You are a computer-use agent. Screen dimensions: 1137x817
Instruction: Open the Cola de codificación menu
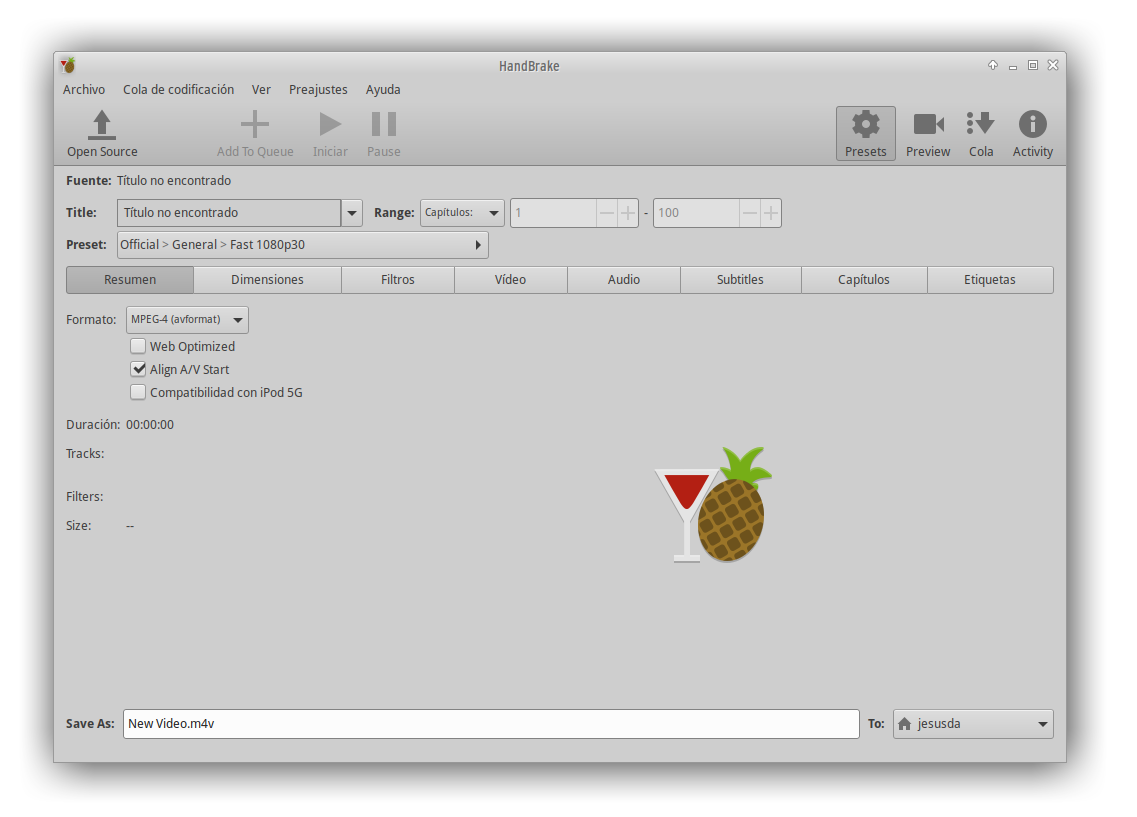coord(178,90)
